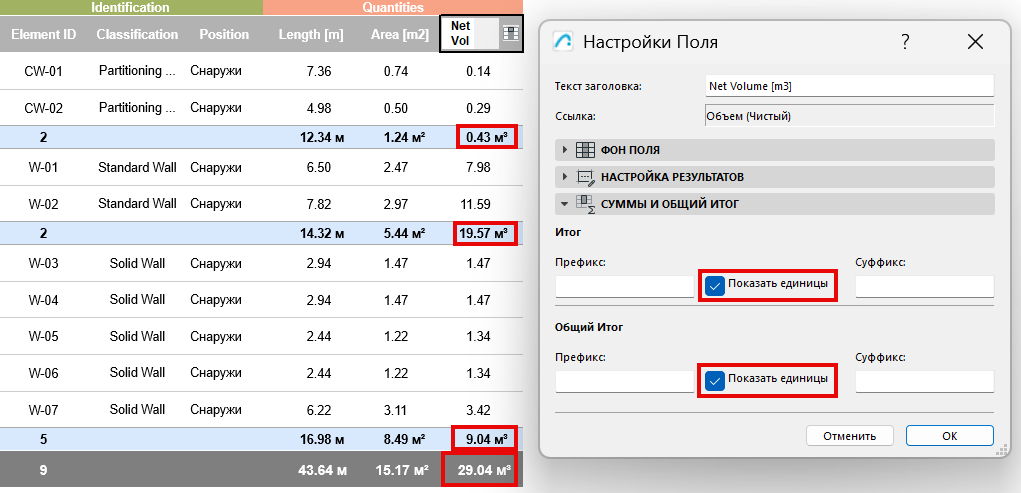Viewport: 1021px width, 493px height.
Task: Click the Префикс field under Итог
Action: pos(624,286)
